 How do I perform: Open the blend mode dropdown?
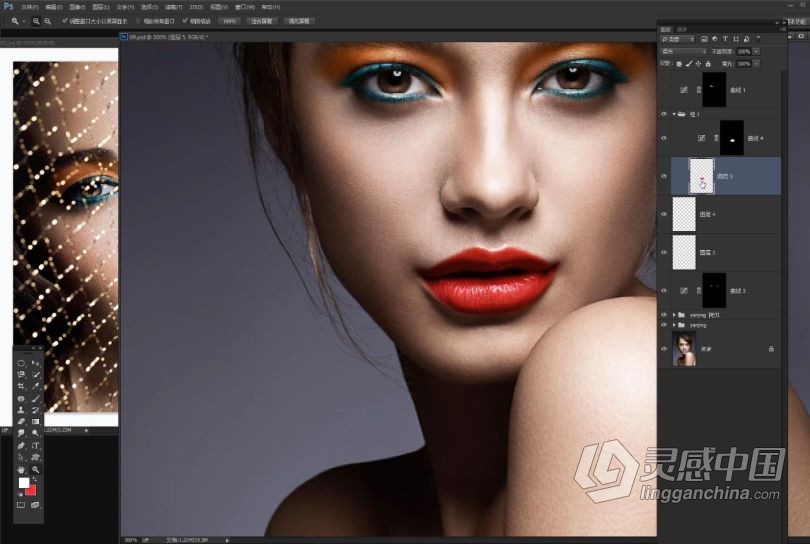pos(684,51)
